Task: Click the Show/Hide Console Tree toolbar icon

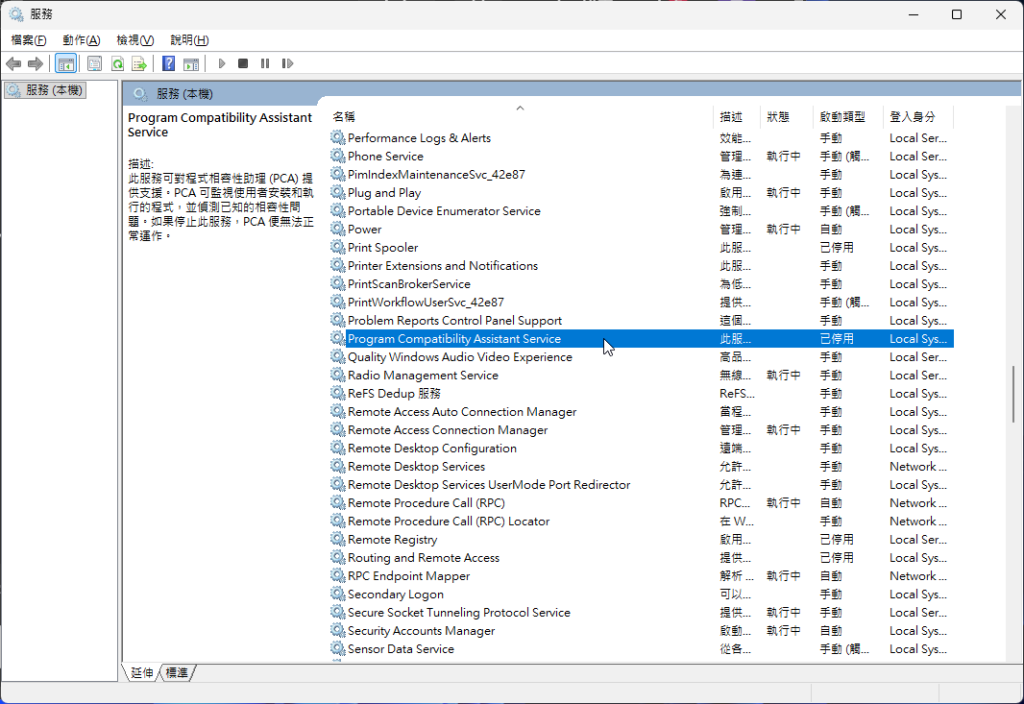Action: pos(65,64)
